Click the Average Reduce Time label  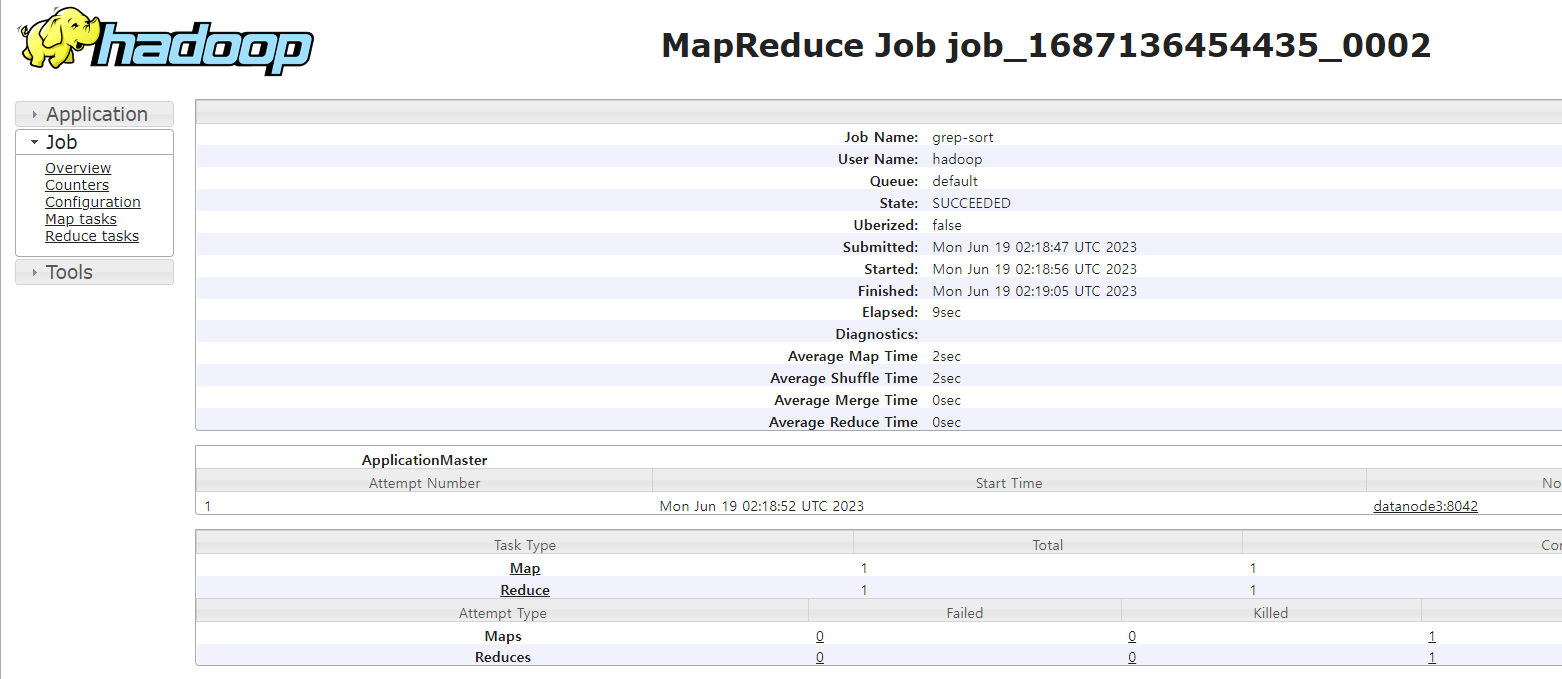[x=843, y=422]
